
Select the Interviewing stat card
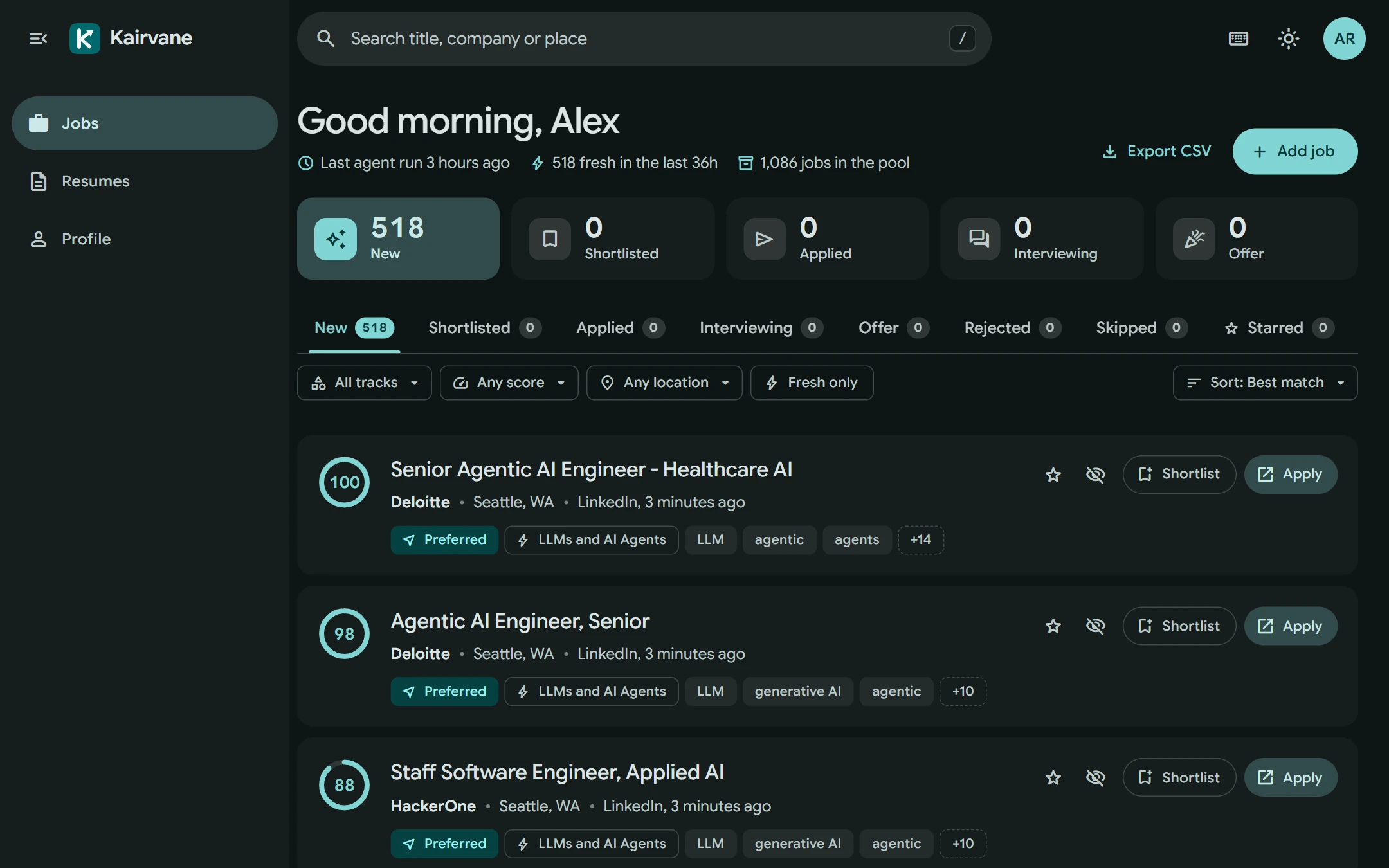(1042, 239)
